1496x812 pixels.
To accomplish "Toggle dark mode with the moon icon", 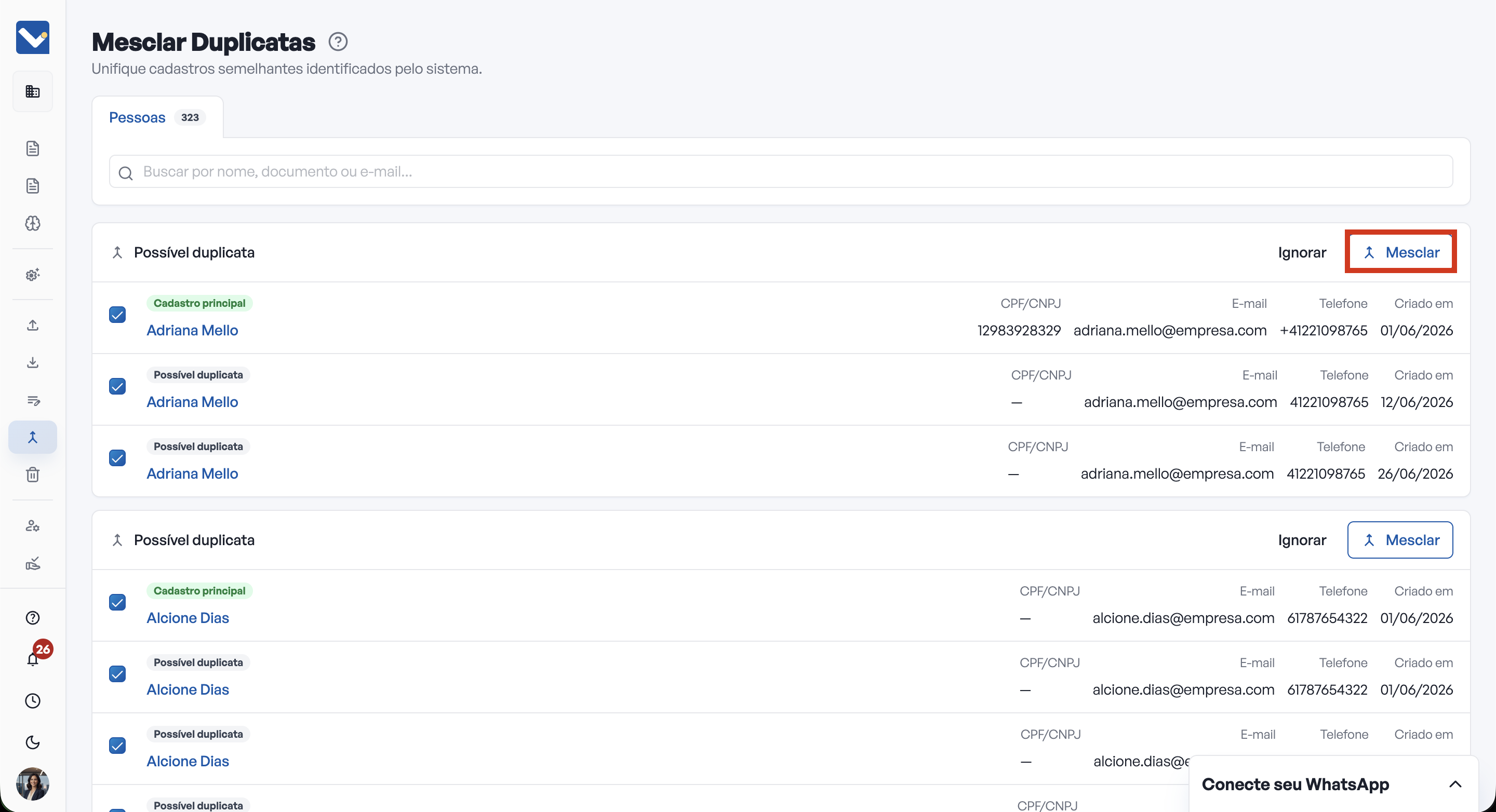I will [x=33, y=742].
